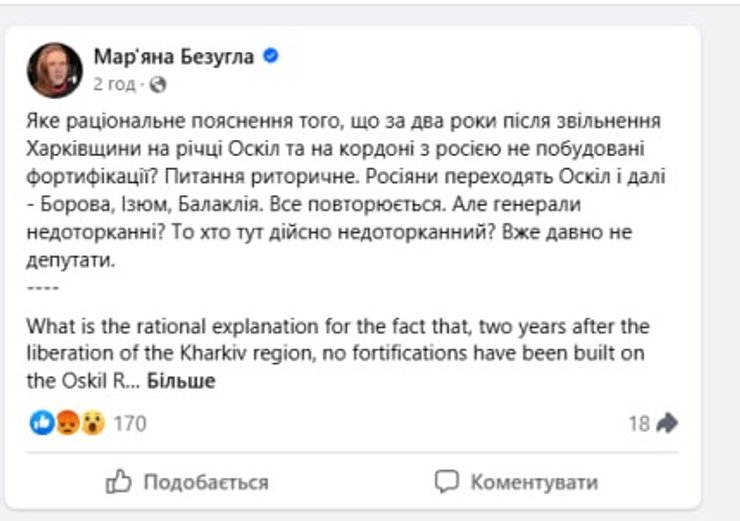Click the wow reaction emoji
This screenshot has width=740, height=521.
click(x=92, y=423)
